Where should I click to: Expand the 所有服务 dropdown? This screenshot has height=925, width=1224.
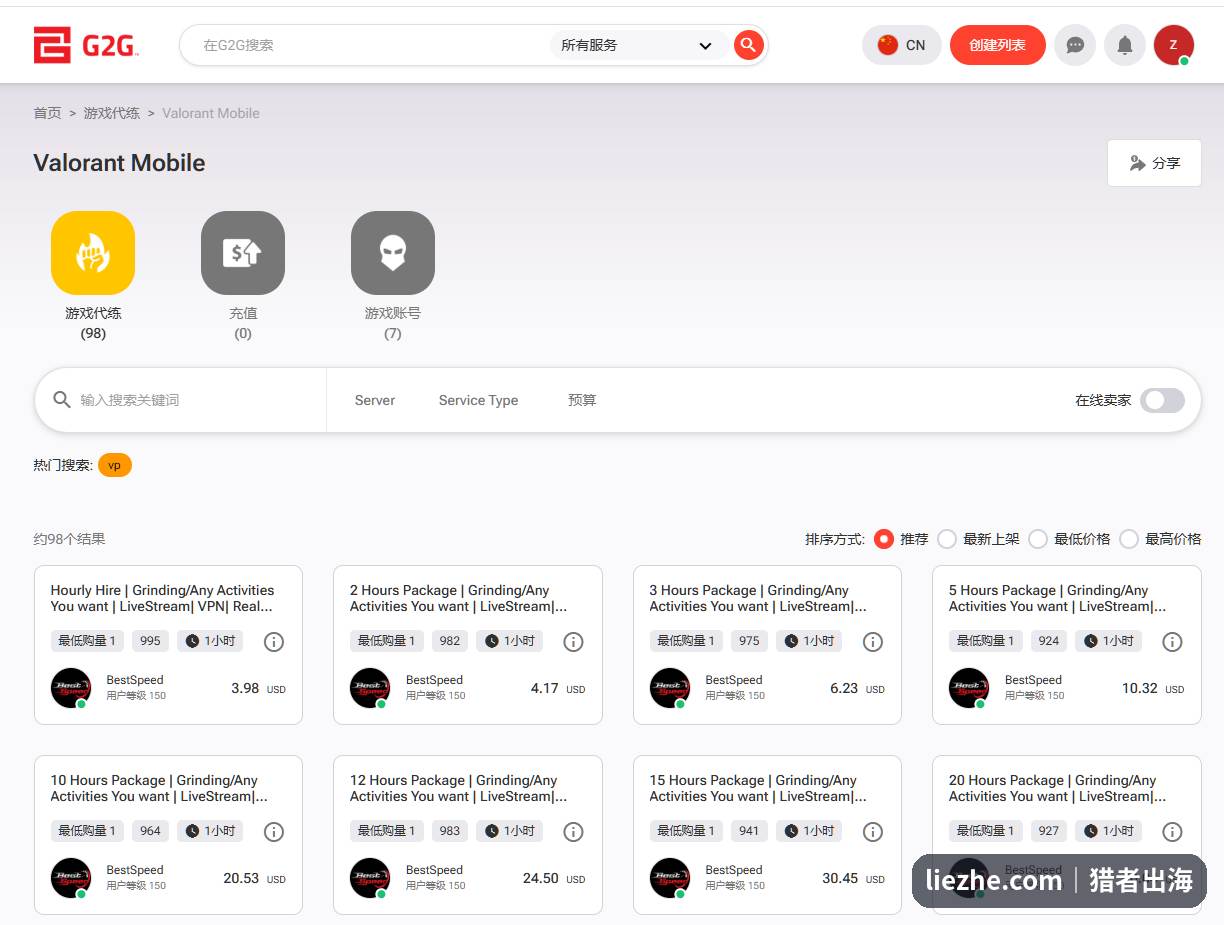click(x=636, y=45)
